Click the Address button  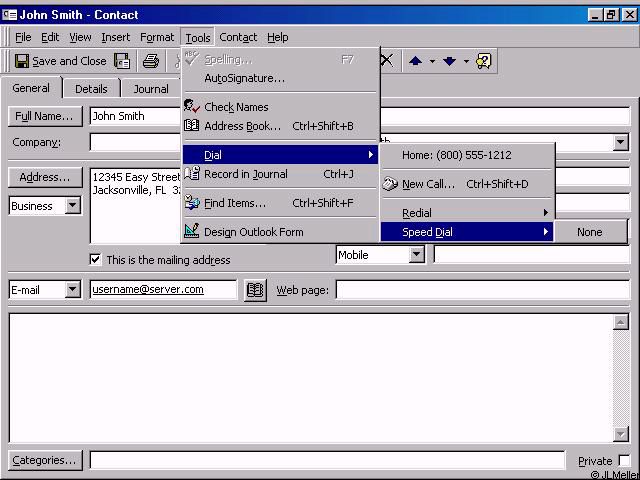(x=44, y=177)
